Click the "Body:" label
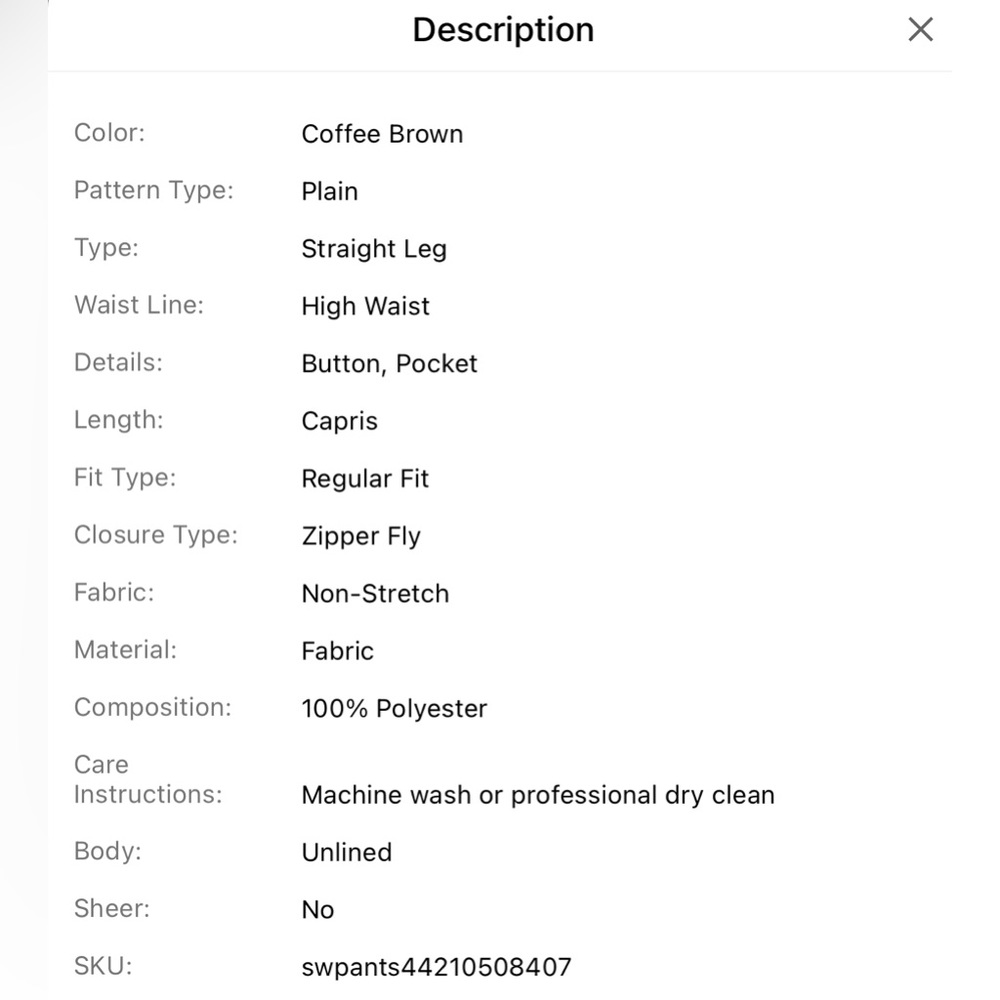This screenshot has height=1000, width=1000. coord(108,851)
